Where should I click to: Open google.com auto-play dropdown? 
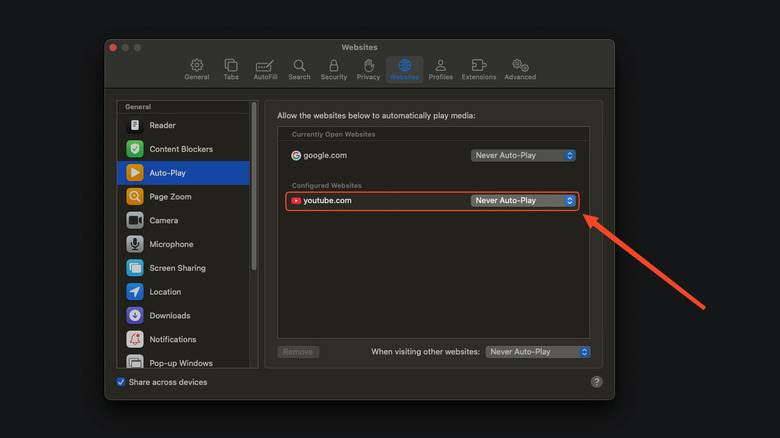coord(524,156)
